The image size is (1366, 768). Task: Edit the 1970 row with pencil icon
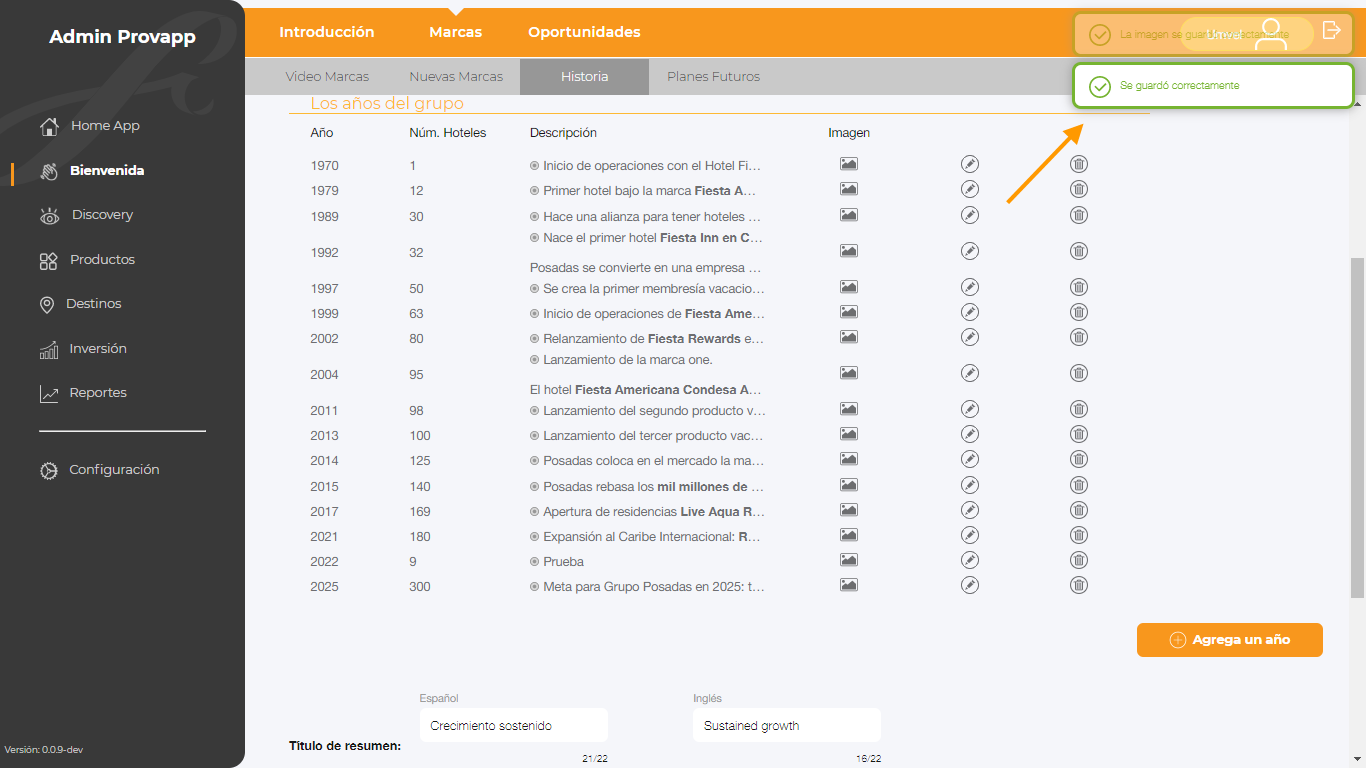[x=969, y=164]
